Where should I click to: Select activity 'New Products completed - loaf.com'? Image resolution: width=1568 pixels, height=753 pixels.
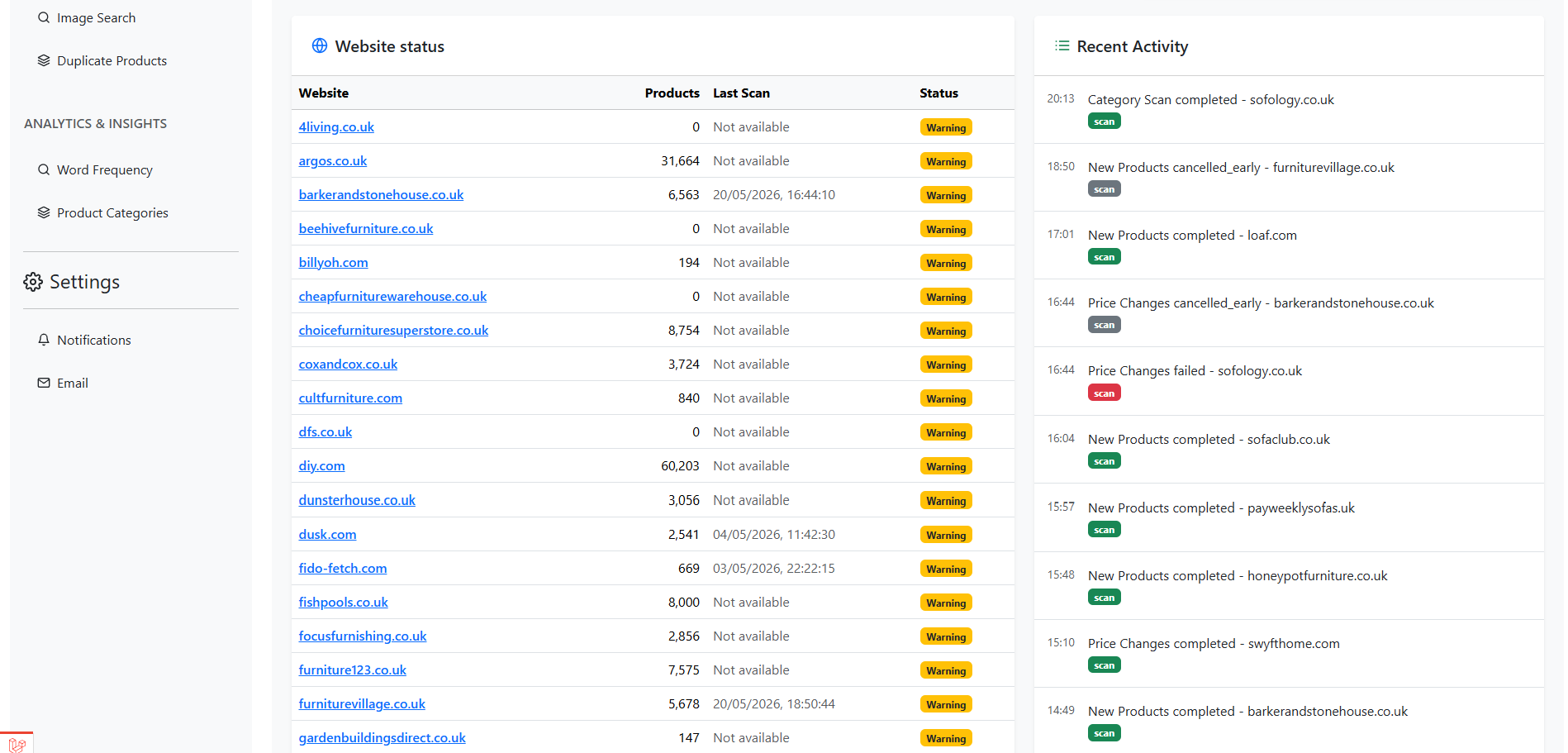(1192, 235)
